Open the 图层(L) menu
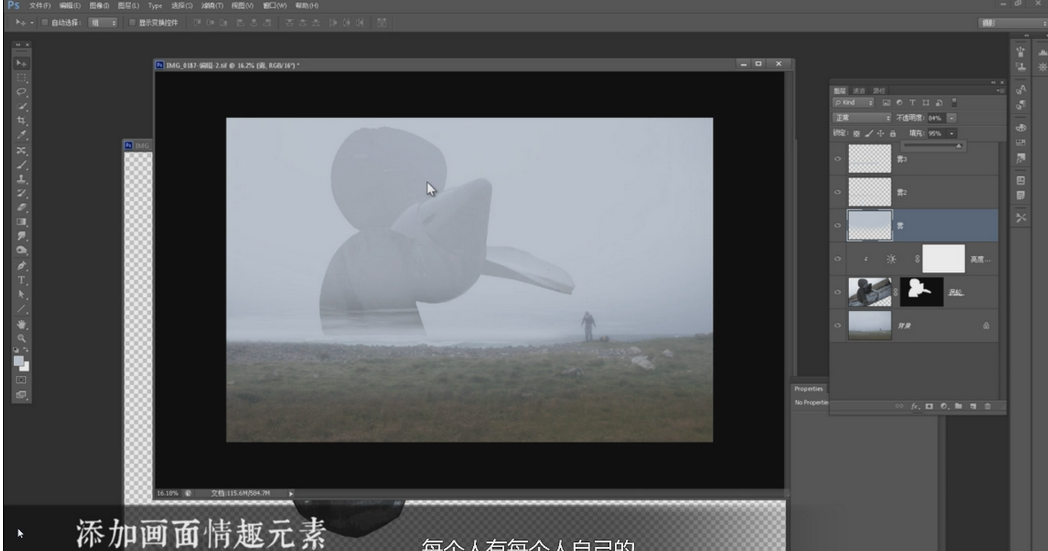1048x551 pixels. click(128, 5)
